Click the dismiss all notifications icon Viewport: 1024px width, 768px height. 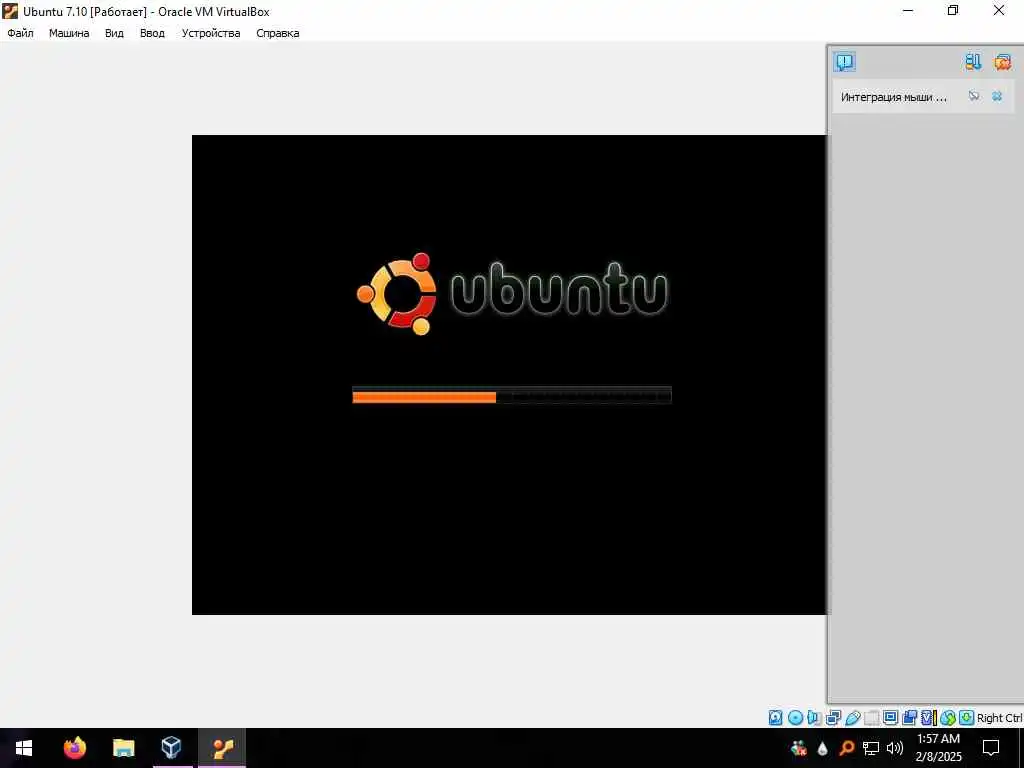[1002, 62]
